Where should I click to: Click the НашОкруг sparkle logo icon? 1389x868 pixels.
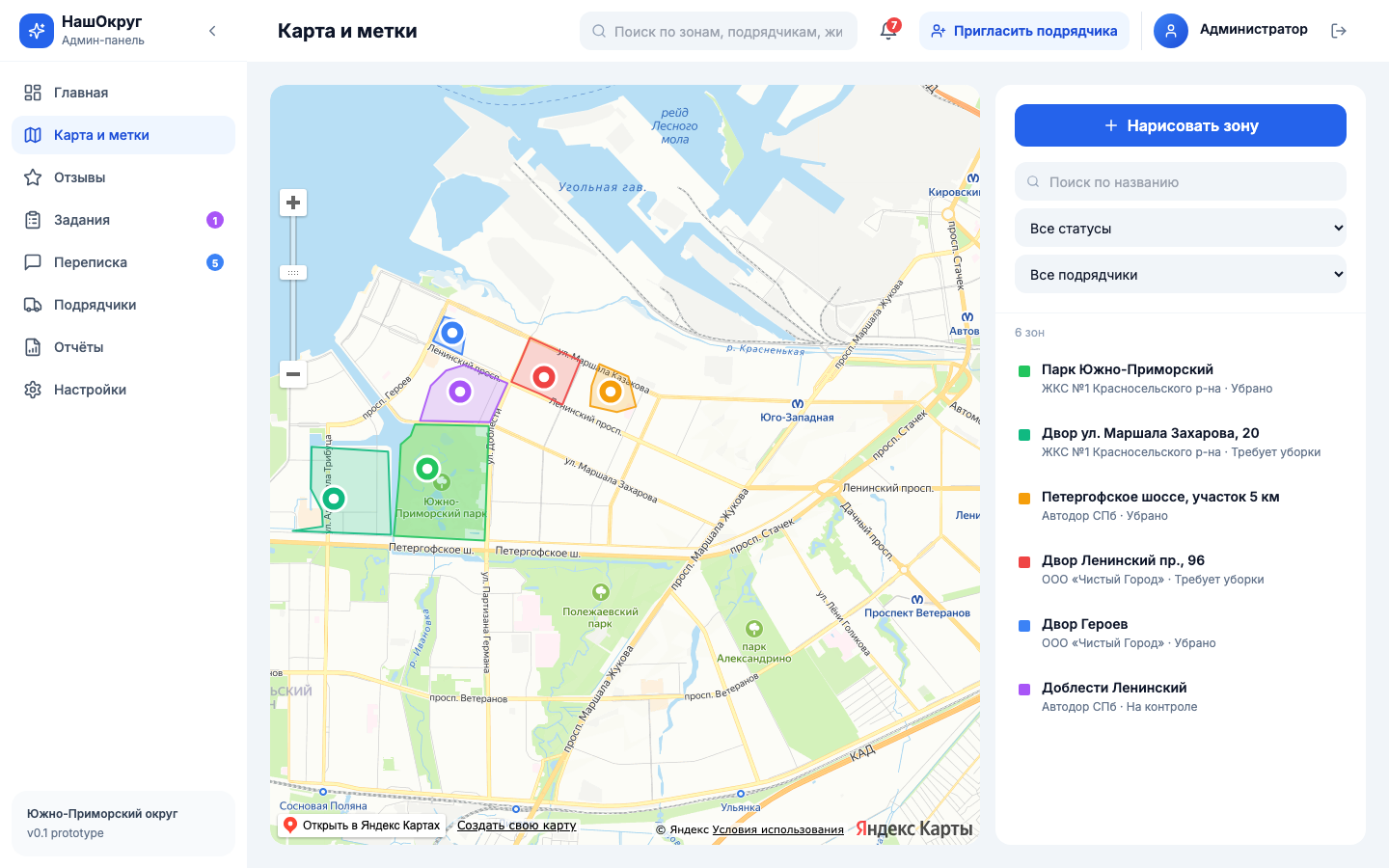[x=37, y=31]
